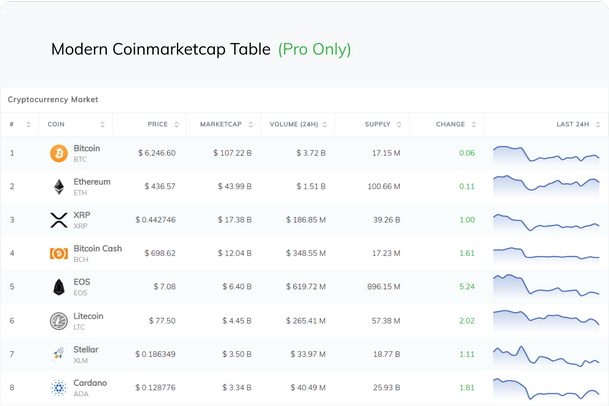The height and width of the screenshot is (406, 609).
Task: Sort by Volume (24H) column header
Action: coord(294,125)
